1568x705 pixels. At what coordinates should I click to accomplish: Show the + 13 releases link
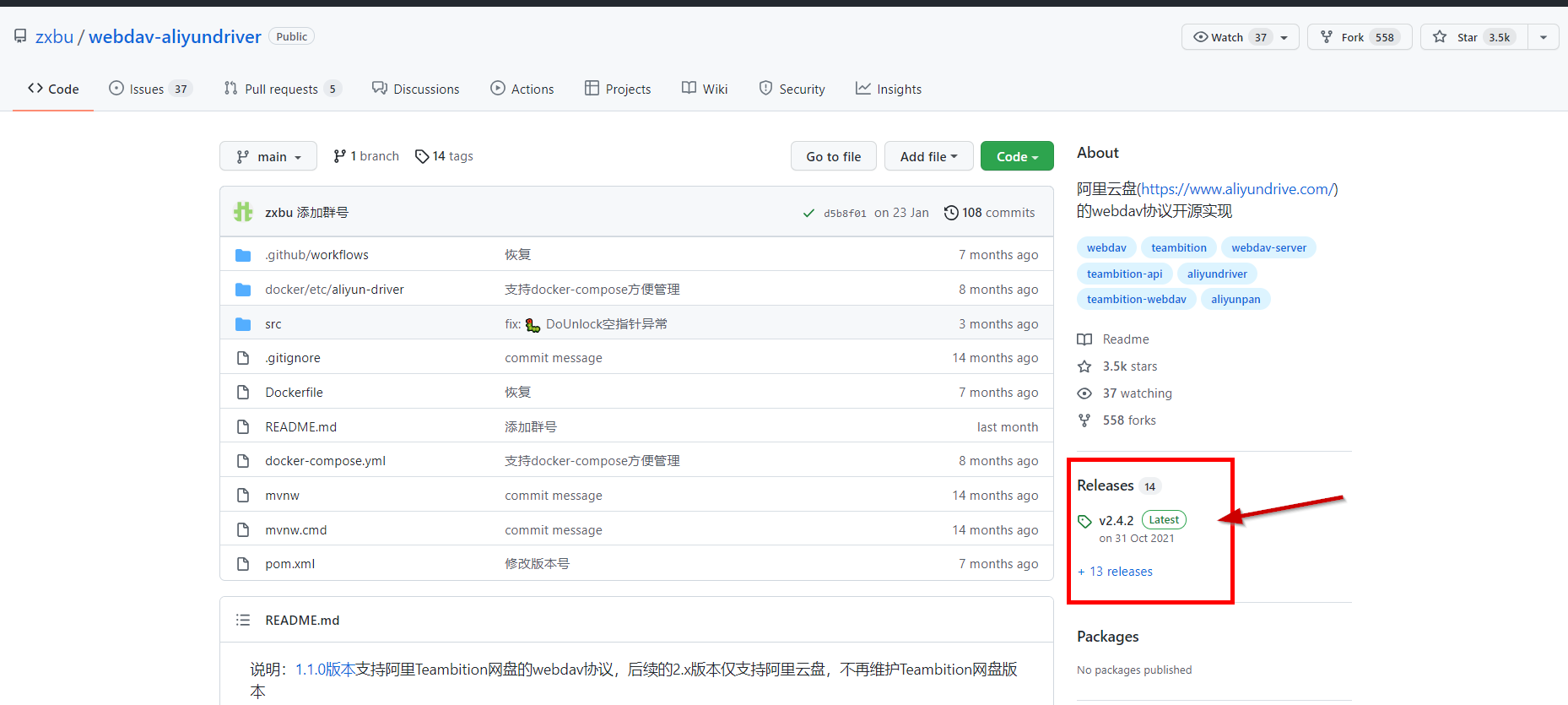tap(1115, 572)
